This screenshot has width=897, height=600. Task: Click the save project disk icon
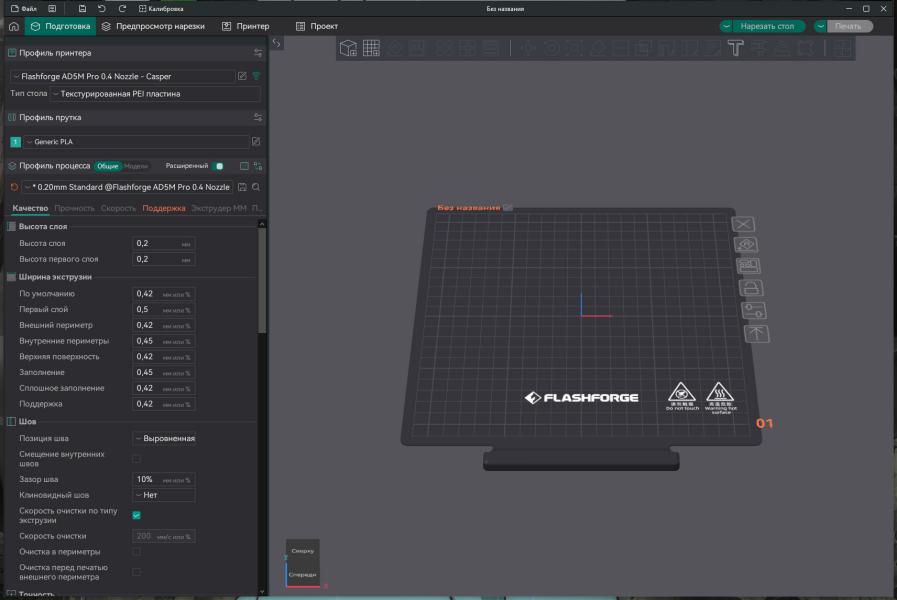tap(82, 8)
